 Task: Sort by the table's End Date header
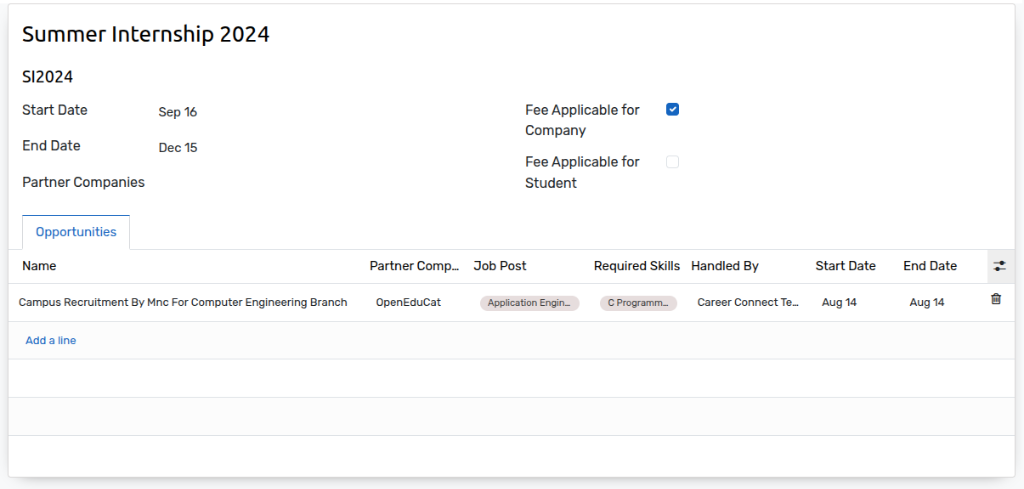tap(930, 266)
